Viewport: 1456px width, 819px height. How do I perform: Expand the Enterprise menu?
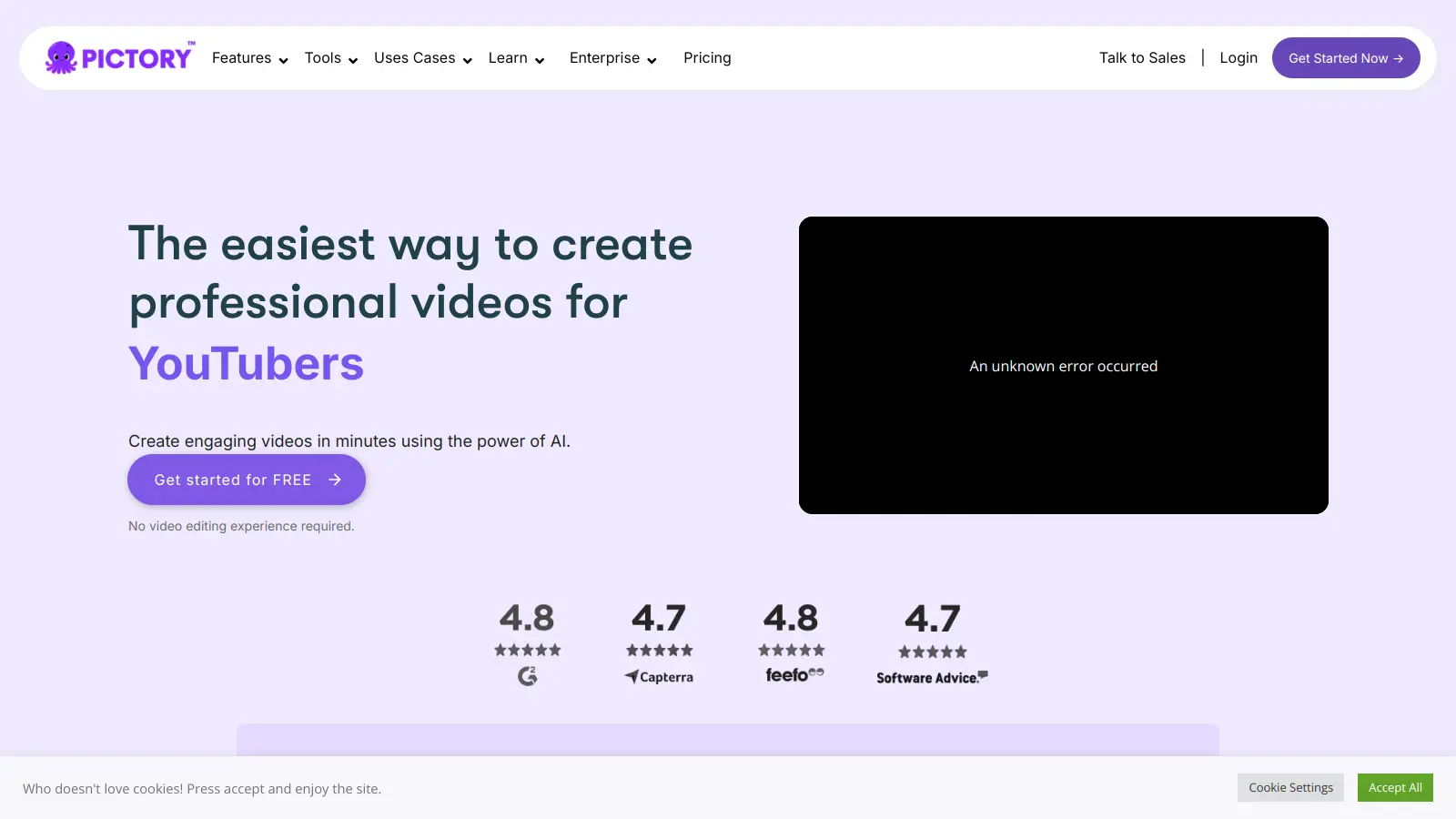[652, 59]
